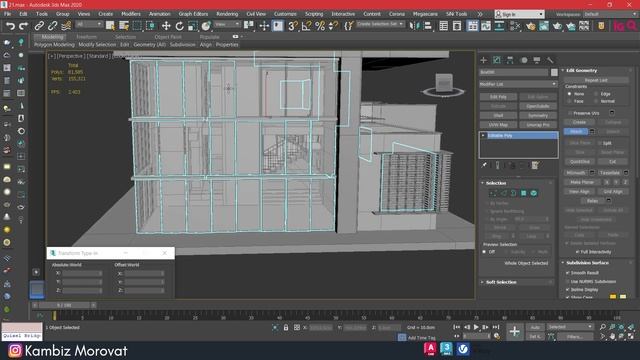Click the Bind to Space Warp icon
The height and width of the screenshot is (360, 640).
tap(66, 26)
